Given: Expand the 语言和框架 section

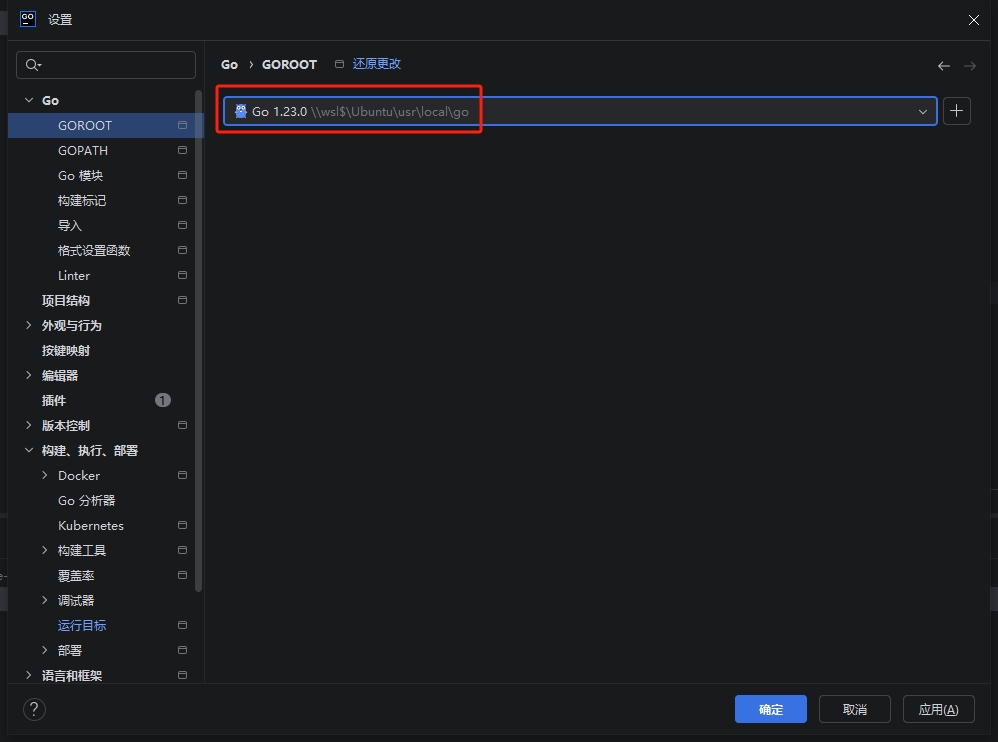Looking at the screenshot, I should click(29, 675).
